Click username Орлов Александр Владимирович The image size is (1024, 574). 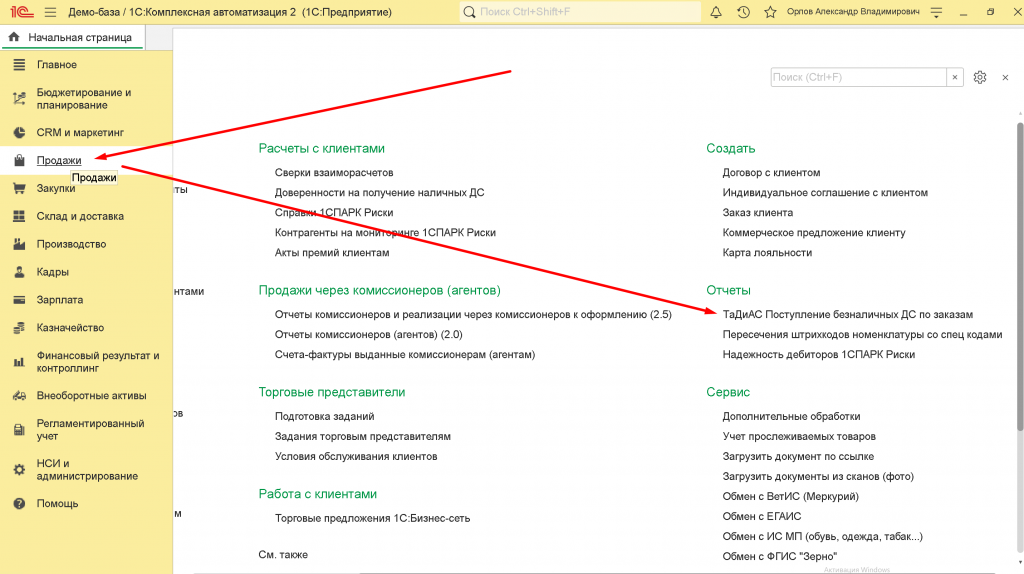tap(853, 12)
